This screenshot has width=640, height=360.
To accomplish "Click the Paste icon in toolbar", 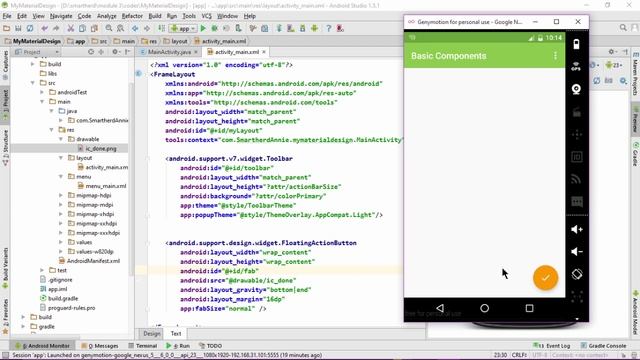I will tap(94, 28).
